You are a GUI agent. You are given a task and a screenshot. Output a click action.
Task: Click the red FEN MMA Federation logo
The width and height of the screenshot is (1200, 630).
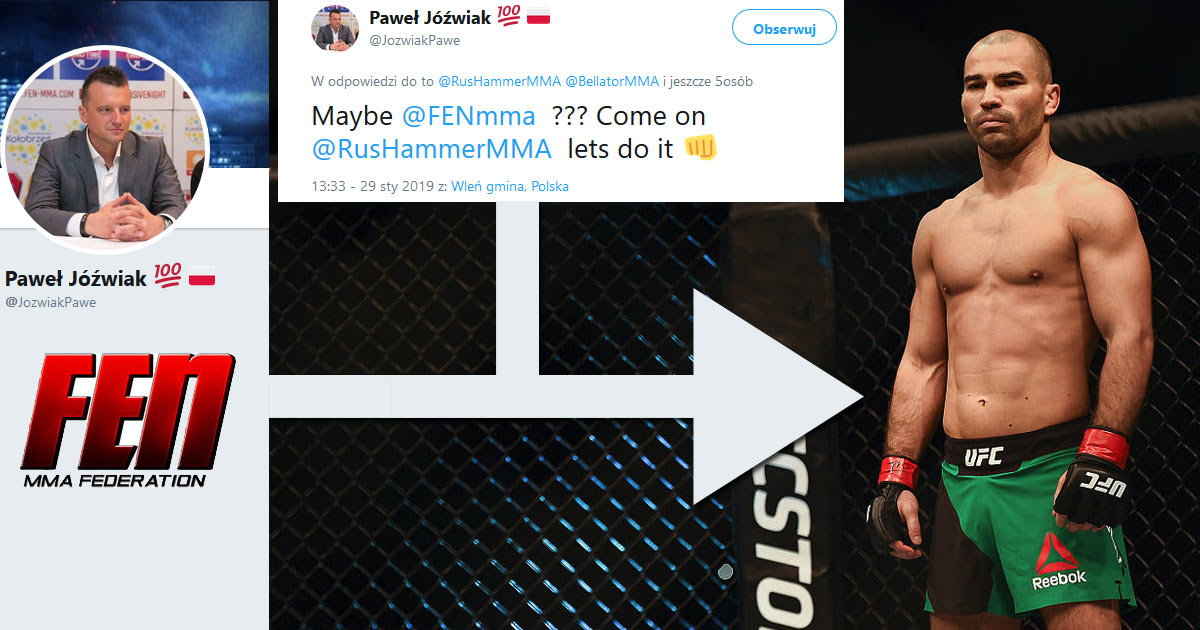[x=127, y=420]
